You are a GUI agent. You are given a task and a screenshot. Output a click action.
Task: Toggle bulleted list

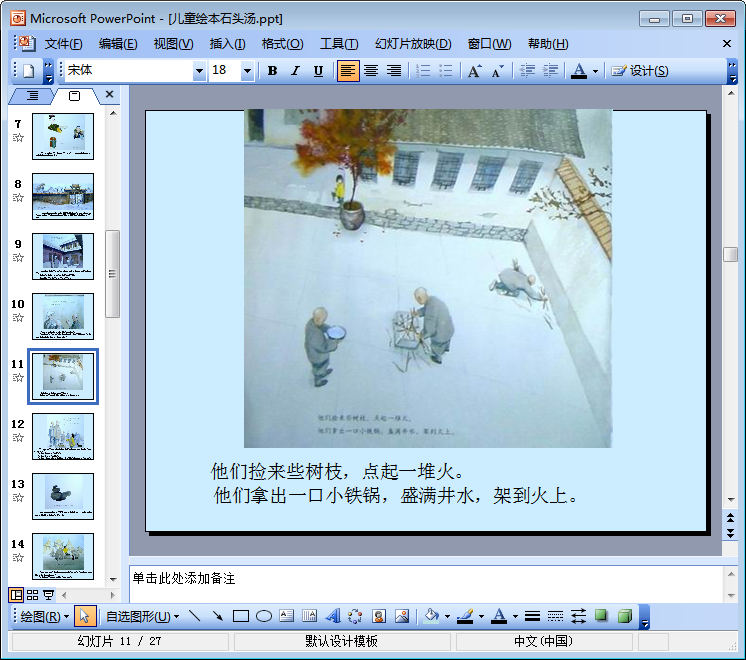(446, 71)
